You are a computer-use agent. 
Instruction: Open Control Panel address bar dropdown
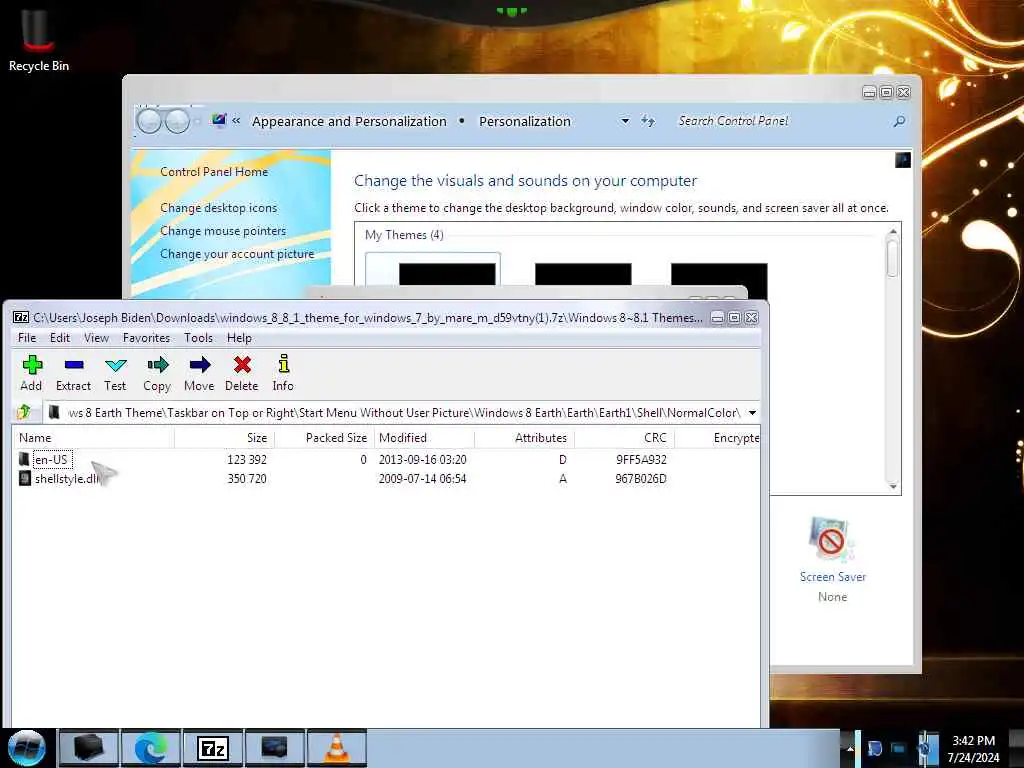(x=625, y=121)
